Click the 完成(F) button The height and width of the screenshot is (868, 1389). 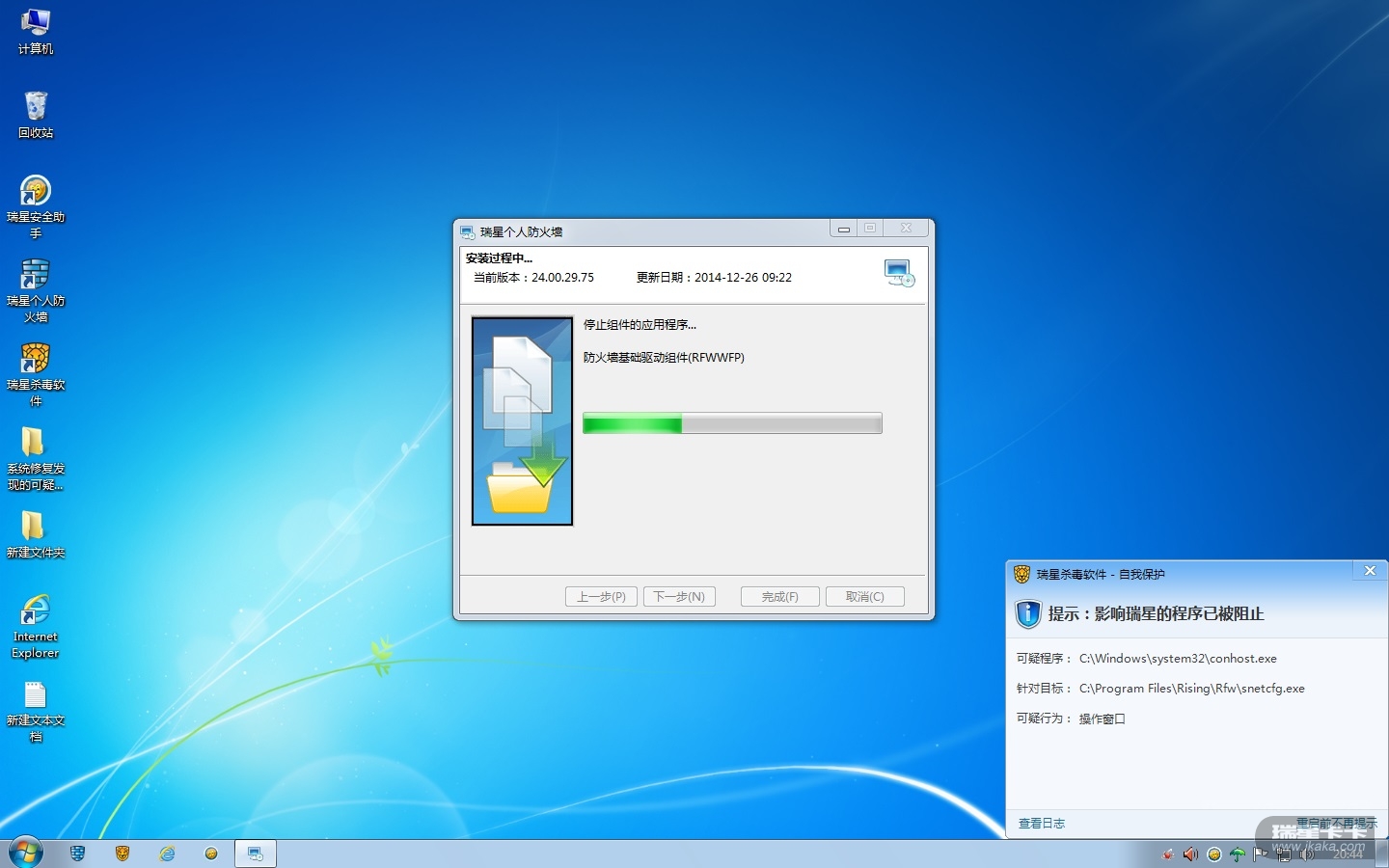pyautogui.click(x=780, y=597)
